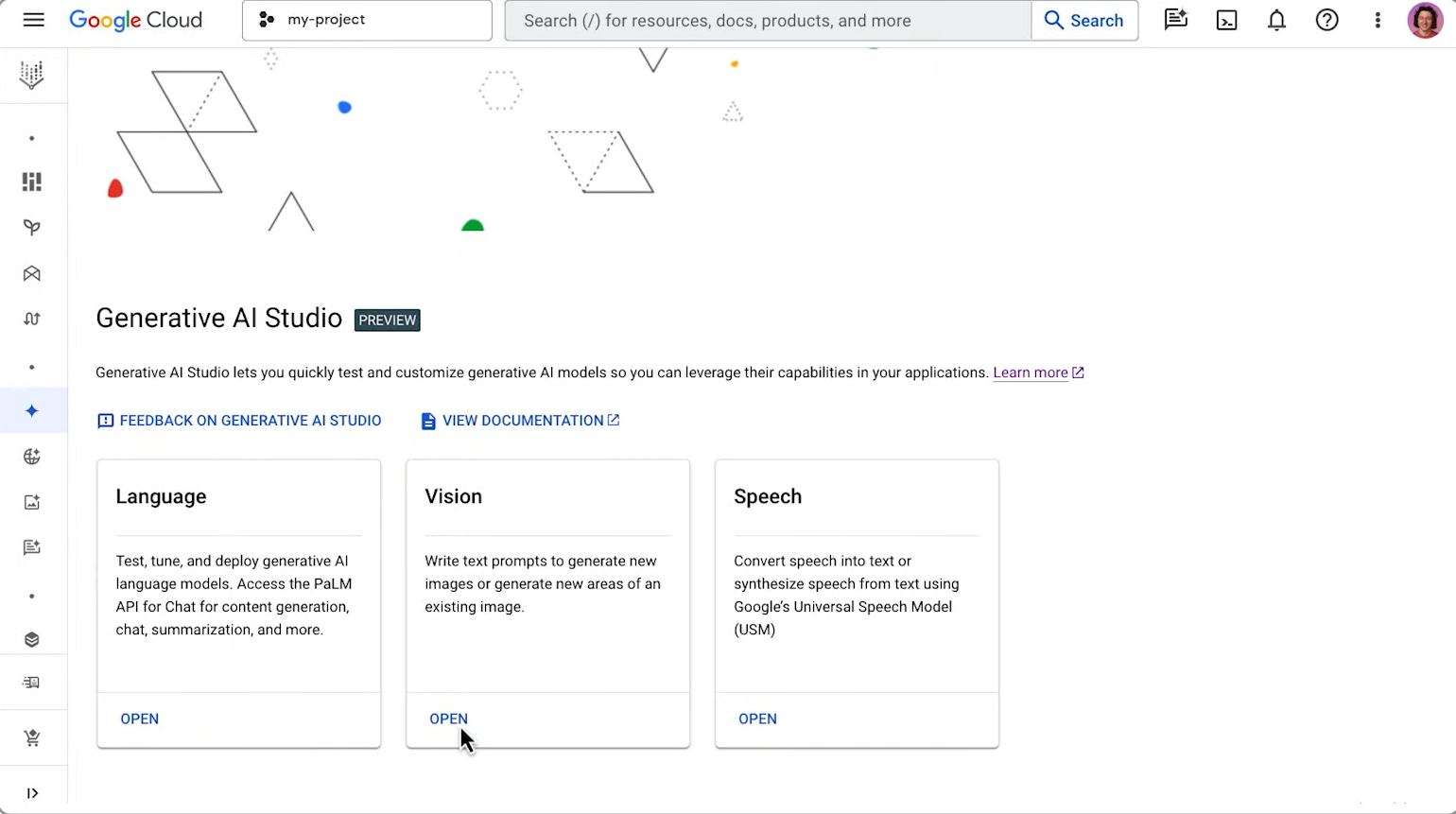This screenshot has width=1456, height=814.
Task: Open the navigation hamburger menu
Action: 33,20
